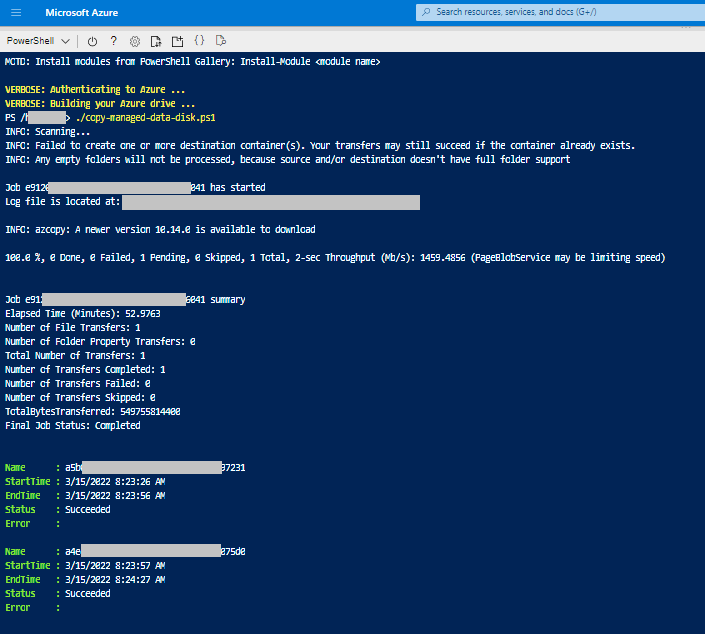Click the "Failed to create one or more destination container(s)" line

(320, 146)
